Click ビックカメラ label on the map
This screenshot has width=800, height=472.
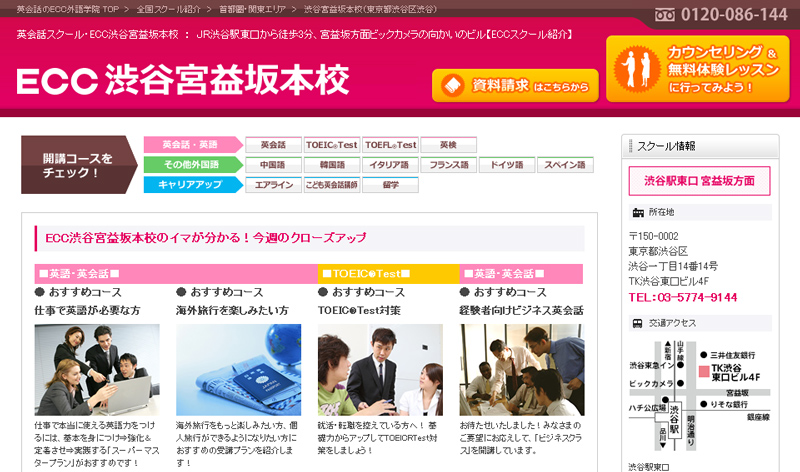(651, 383)
